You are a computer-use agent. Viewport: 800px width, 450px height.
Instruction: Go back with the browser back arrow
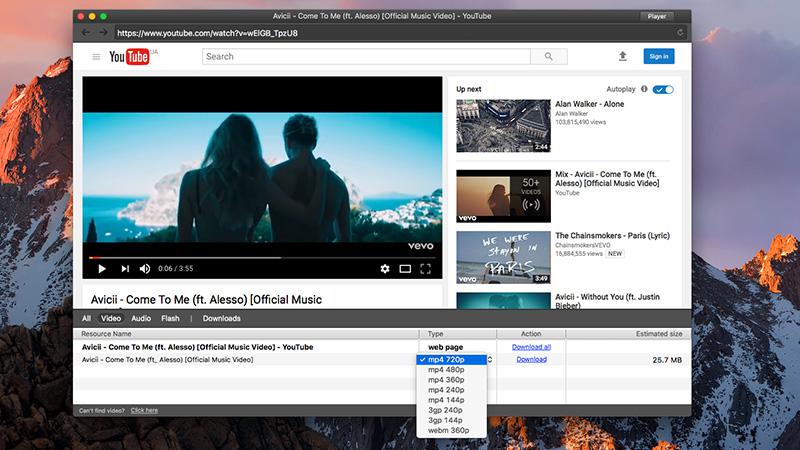point(86,33)
